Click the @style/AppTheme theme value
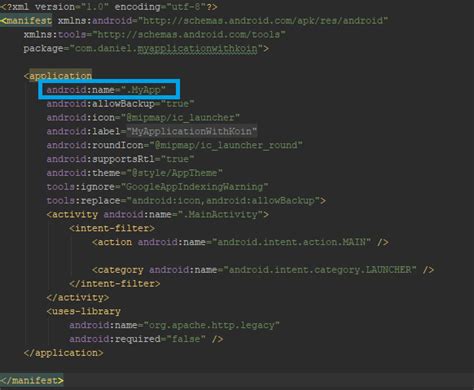This screenshot has height=390, width=474. (x=175, y=173)
